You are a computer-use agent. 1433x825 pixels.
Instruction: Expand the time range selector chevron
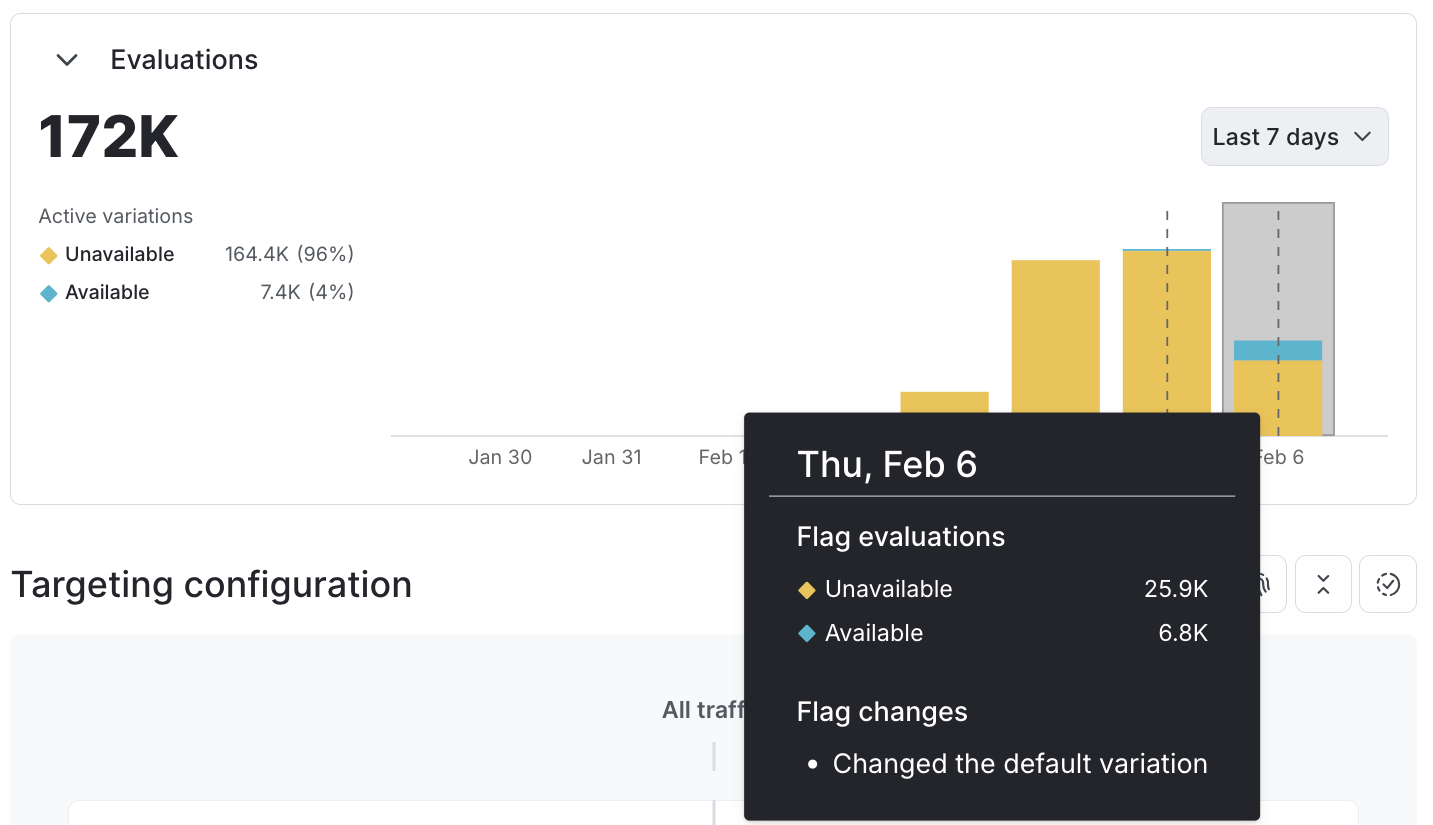click(x=1365, y=136)
